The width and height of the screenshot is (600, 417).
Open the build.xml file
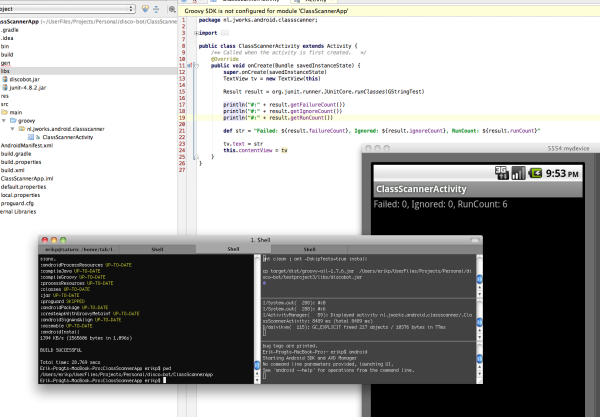tap(12, 170)
